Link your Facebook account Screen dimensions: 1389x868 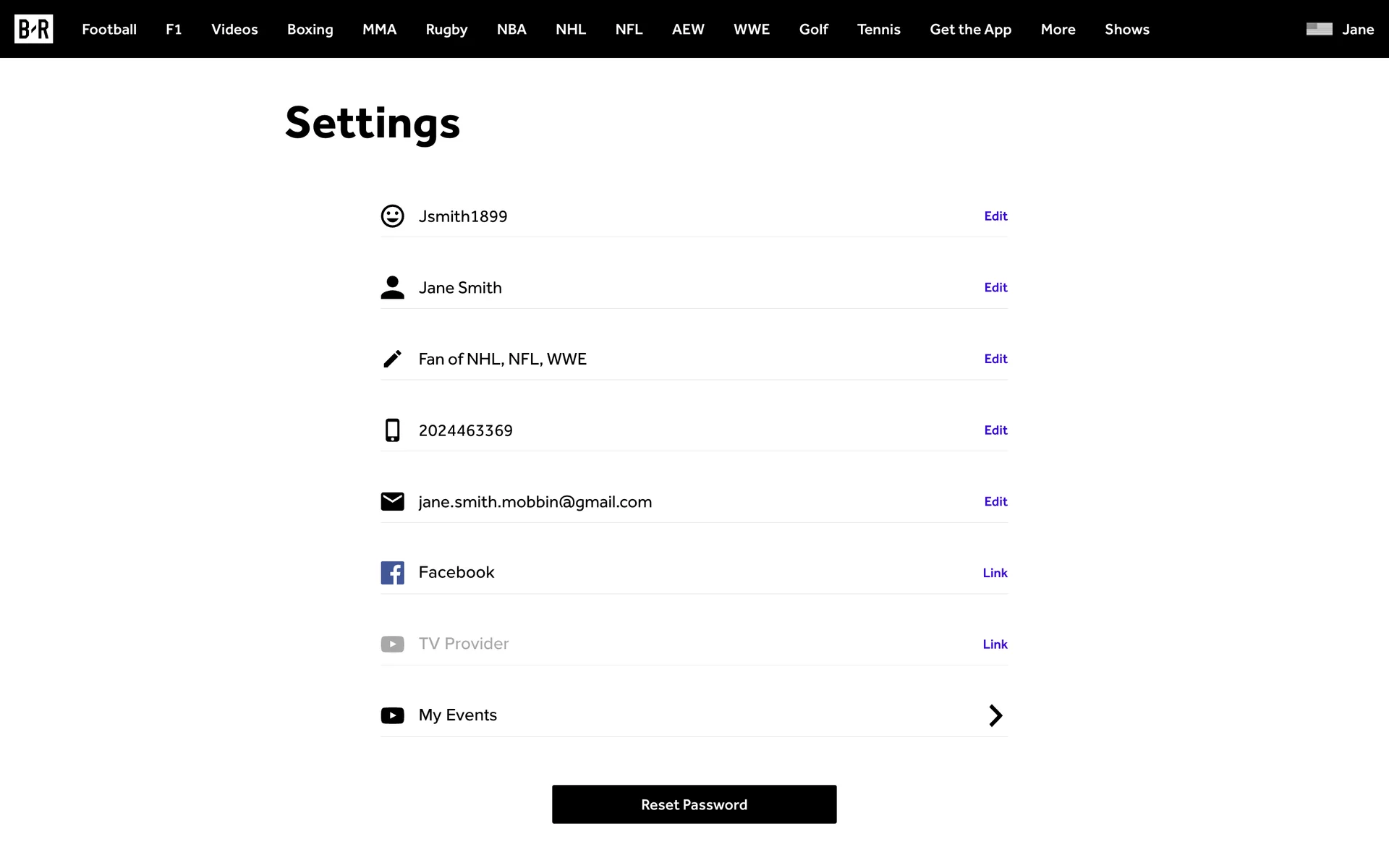click(x=995, y=573)
